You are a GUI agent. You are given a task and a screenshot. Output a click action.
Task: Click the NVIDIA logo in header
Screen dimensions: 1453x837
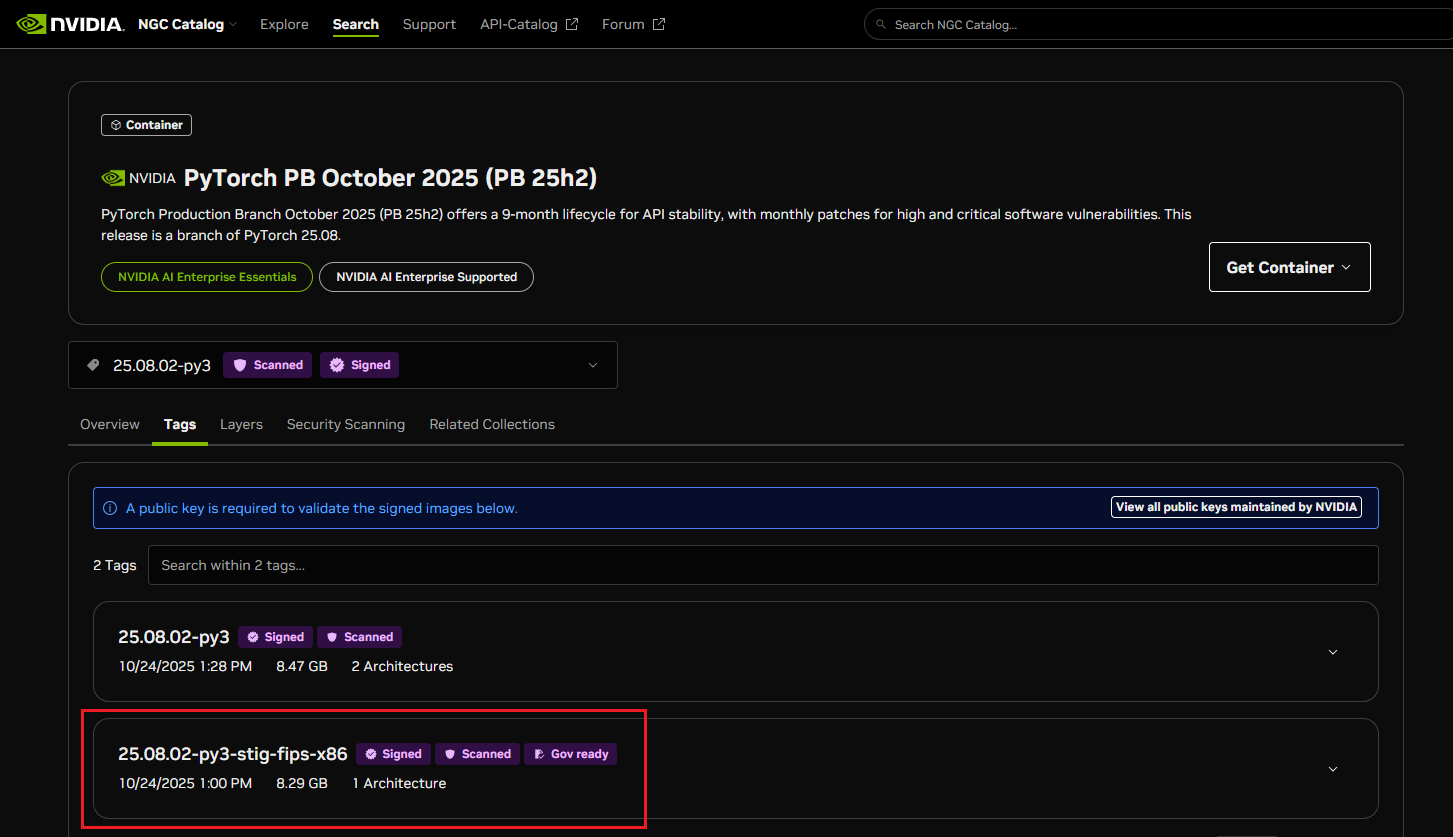(x=70, y=24)
